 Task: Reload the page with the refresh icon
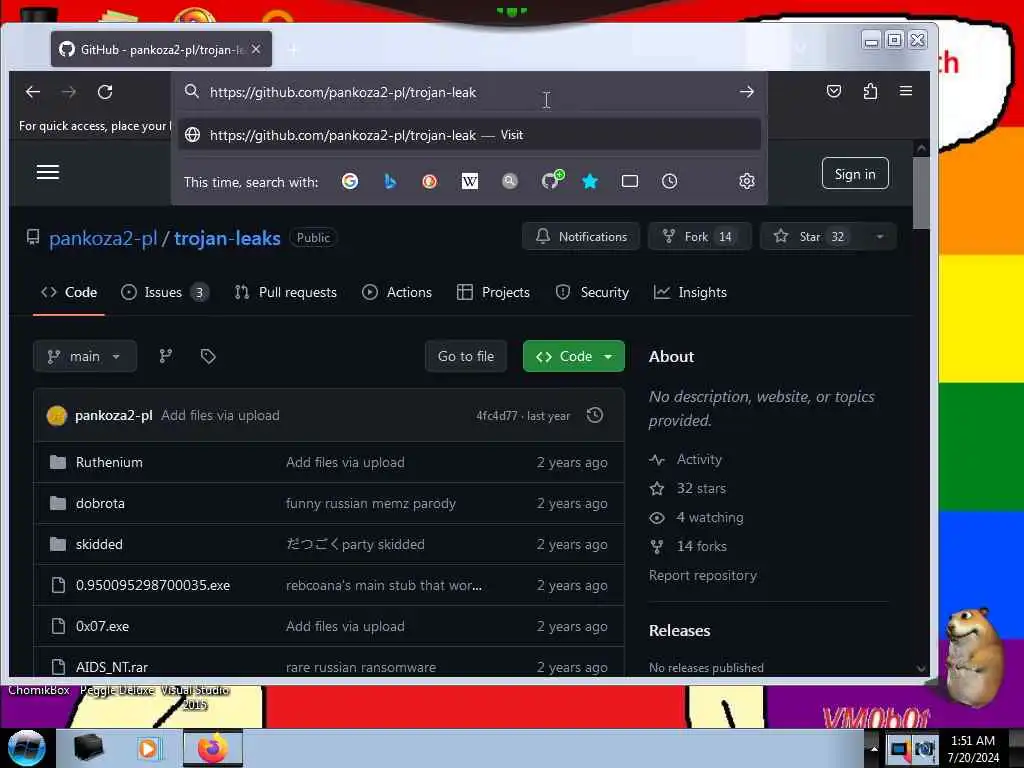point(105,92)
